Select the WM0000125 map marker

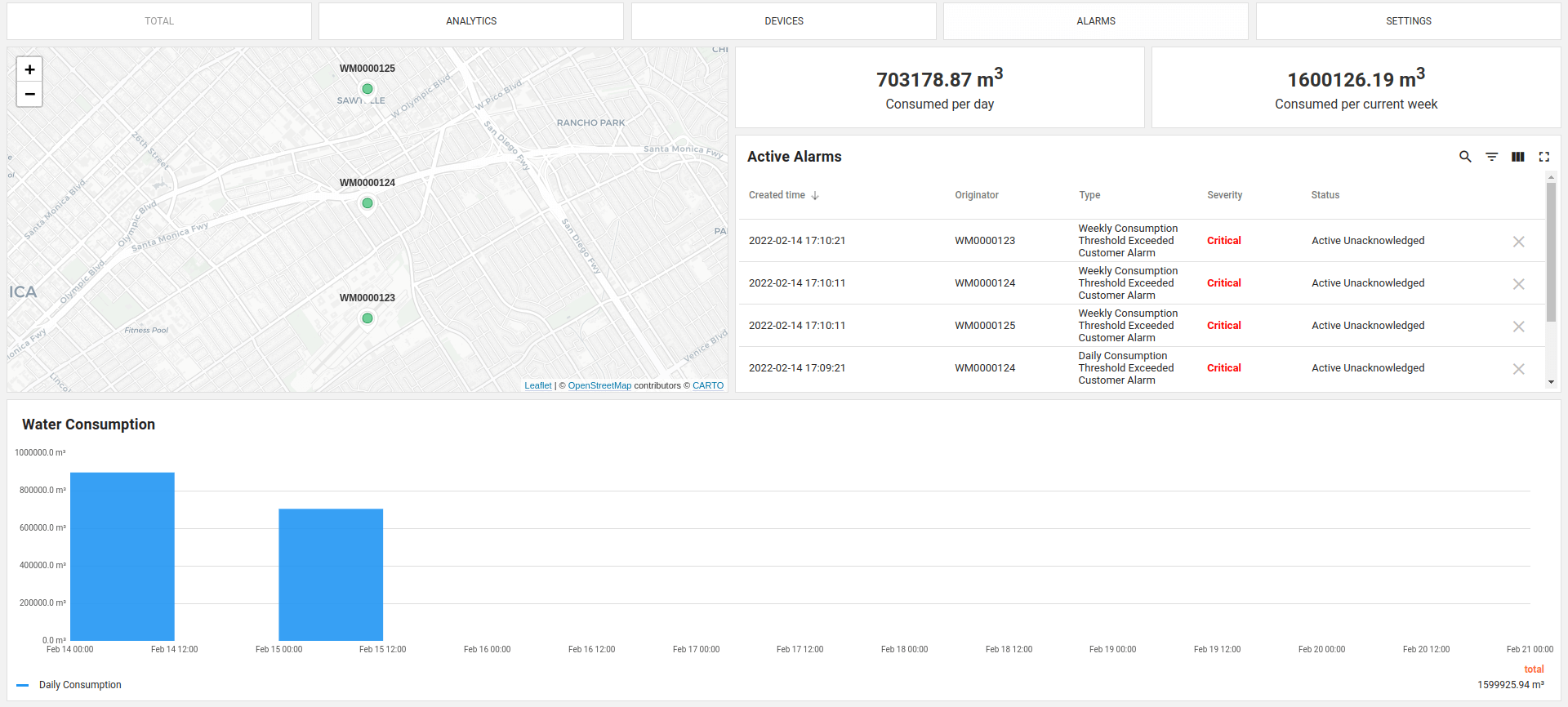367,89
